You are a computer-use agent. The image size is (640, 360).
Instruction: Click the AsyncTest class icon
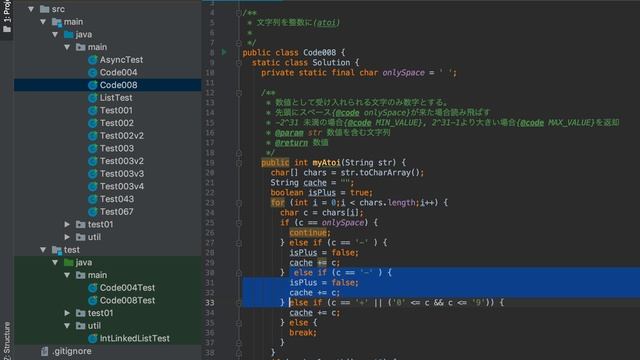point(93,60)
